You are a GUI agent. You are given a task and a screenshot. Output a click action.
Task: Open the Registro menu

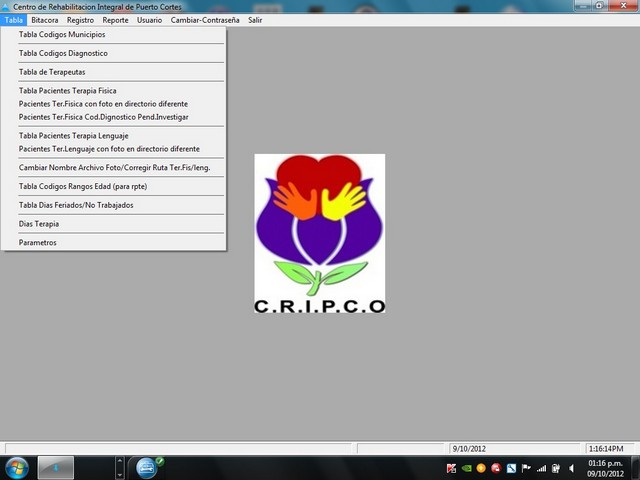(x=80, y=20)
